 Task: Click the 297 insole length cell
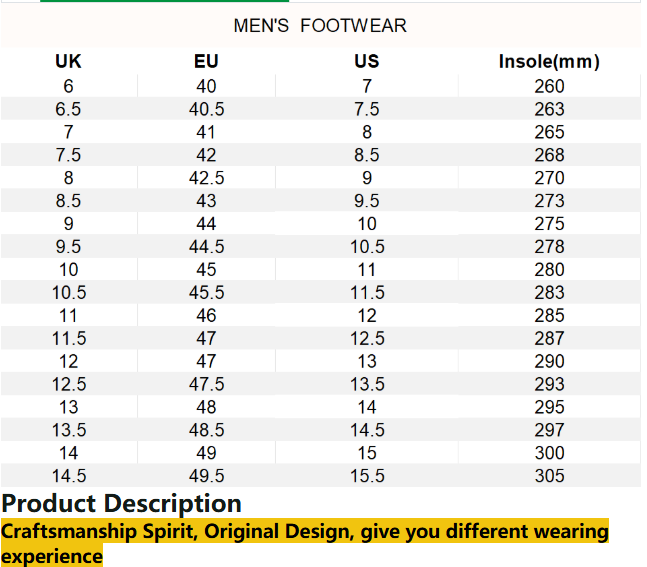[549, 430]
